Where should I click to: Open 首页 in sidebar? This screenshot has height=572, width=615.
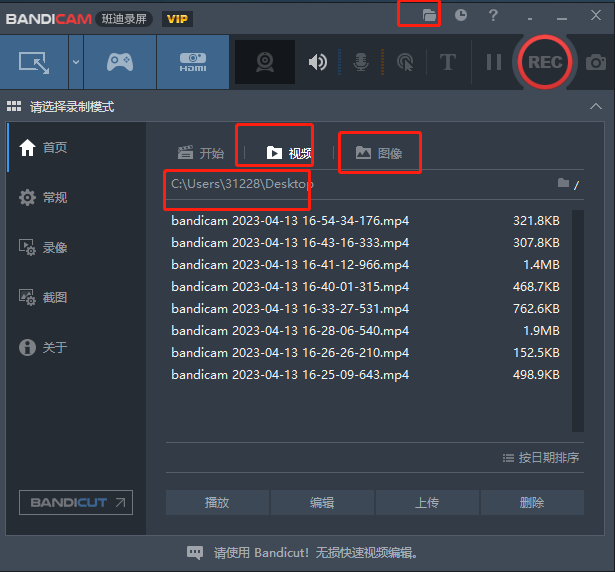(43, 148)
